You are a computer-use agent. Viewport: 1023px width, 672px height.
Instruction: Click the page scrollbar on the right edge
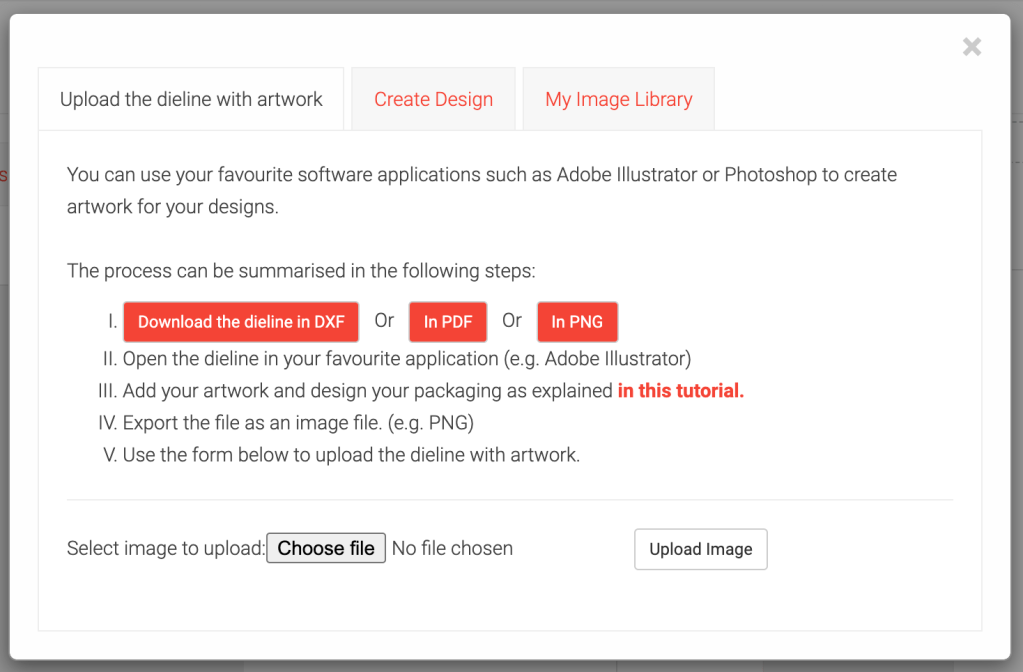point(1017,336)
